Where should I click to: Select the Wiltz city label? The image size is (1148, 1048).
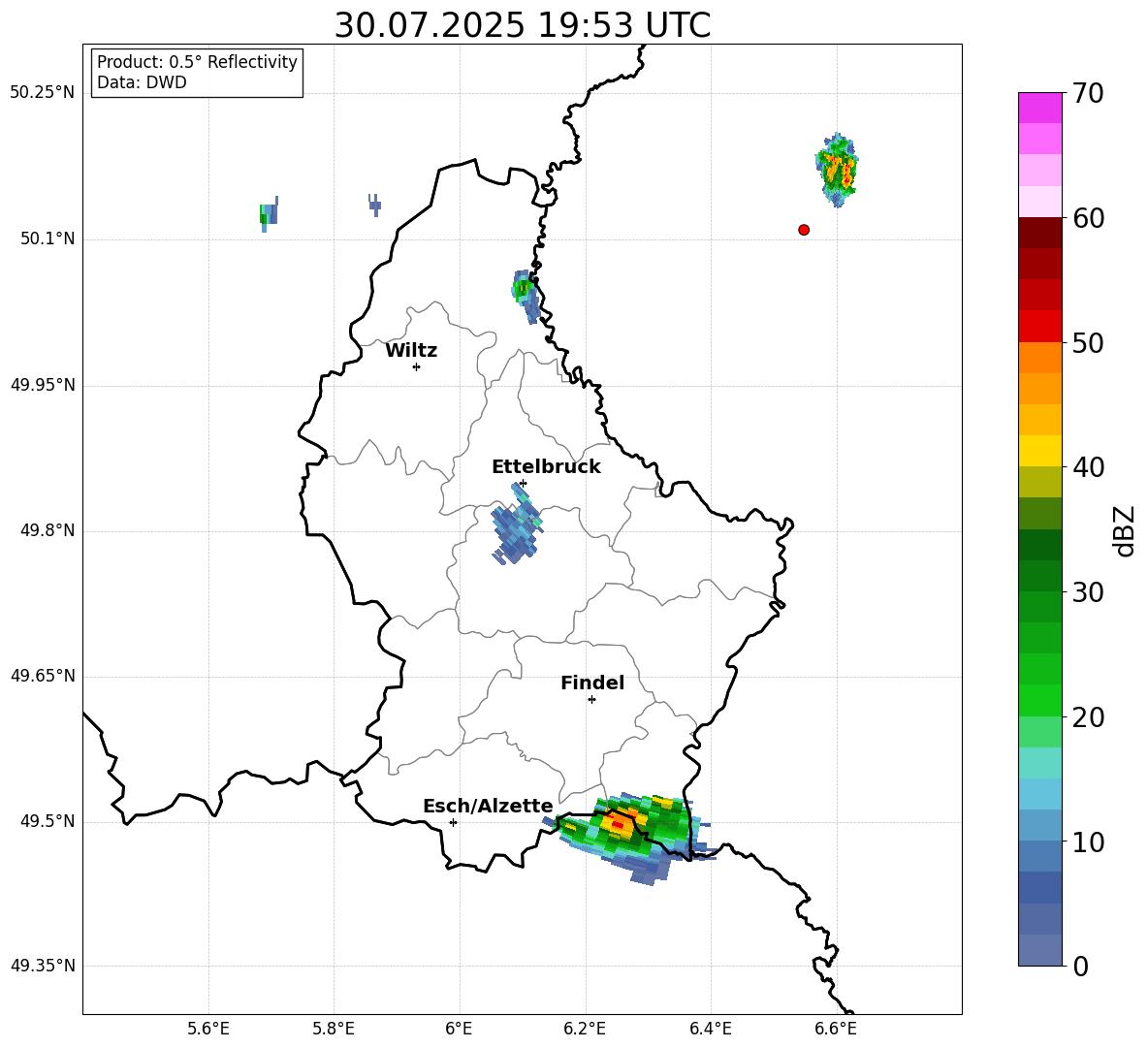pos(411,351)
